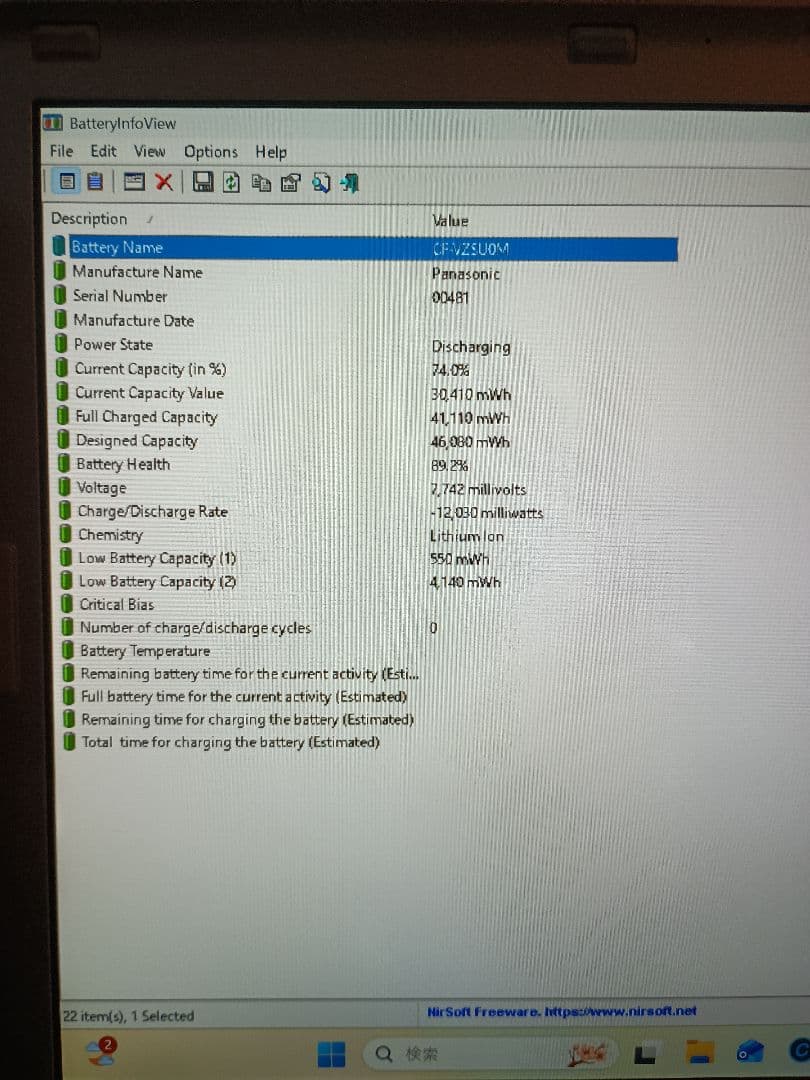Click the clipboard report toolbar icon
810x1080 pixels.
(95, 182)
